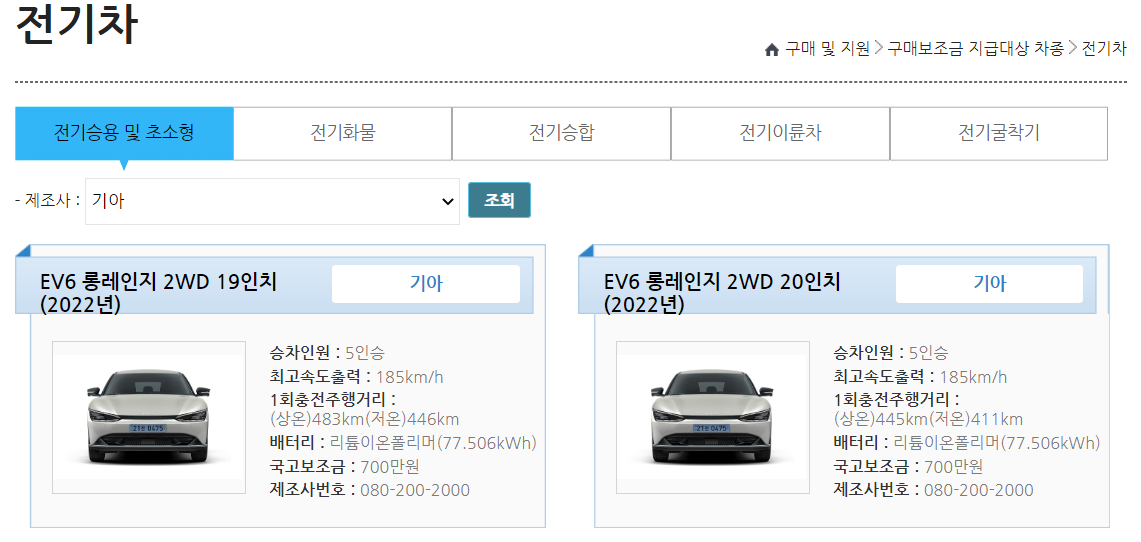The width and height of the screenshot is (1141, 542).
Task: Click 제조사번호 on 19인치 card
Action: (370, 490)
